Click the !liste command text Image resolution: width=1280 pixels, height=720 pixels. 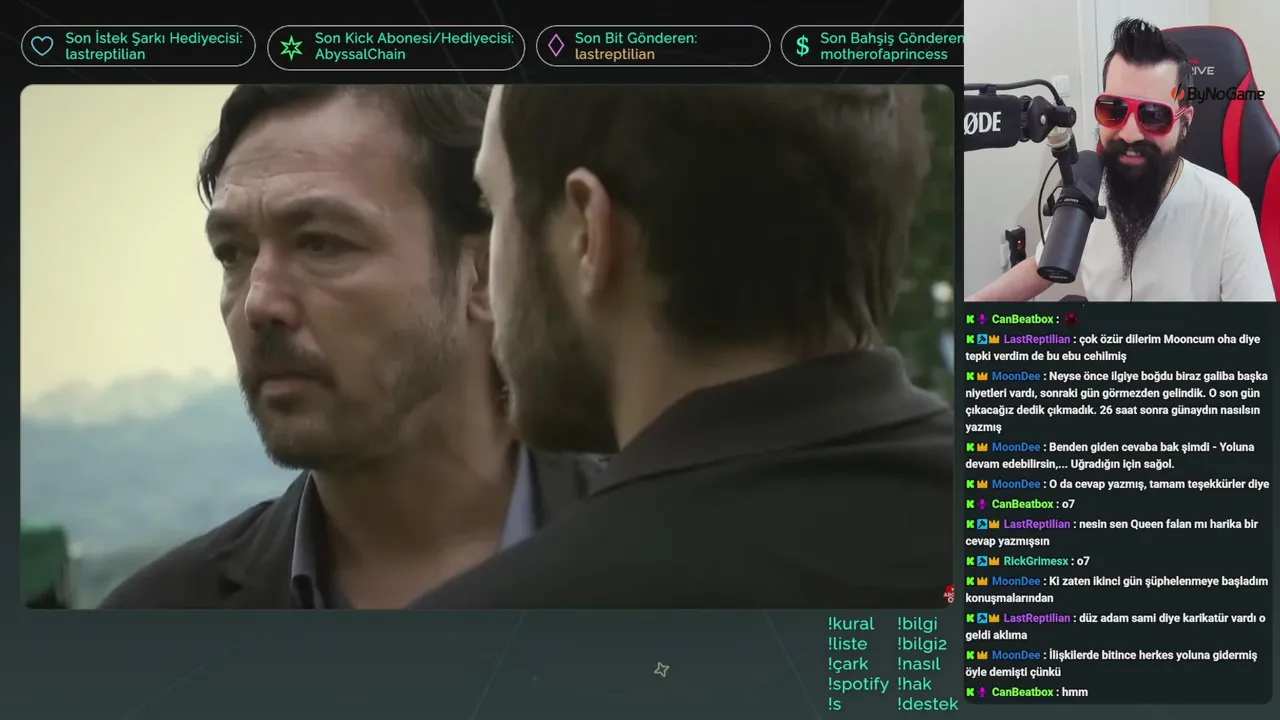point(848,644)
